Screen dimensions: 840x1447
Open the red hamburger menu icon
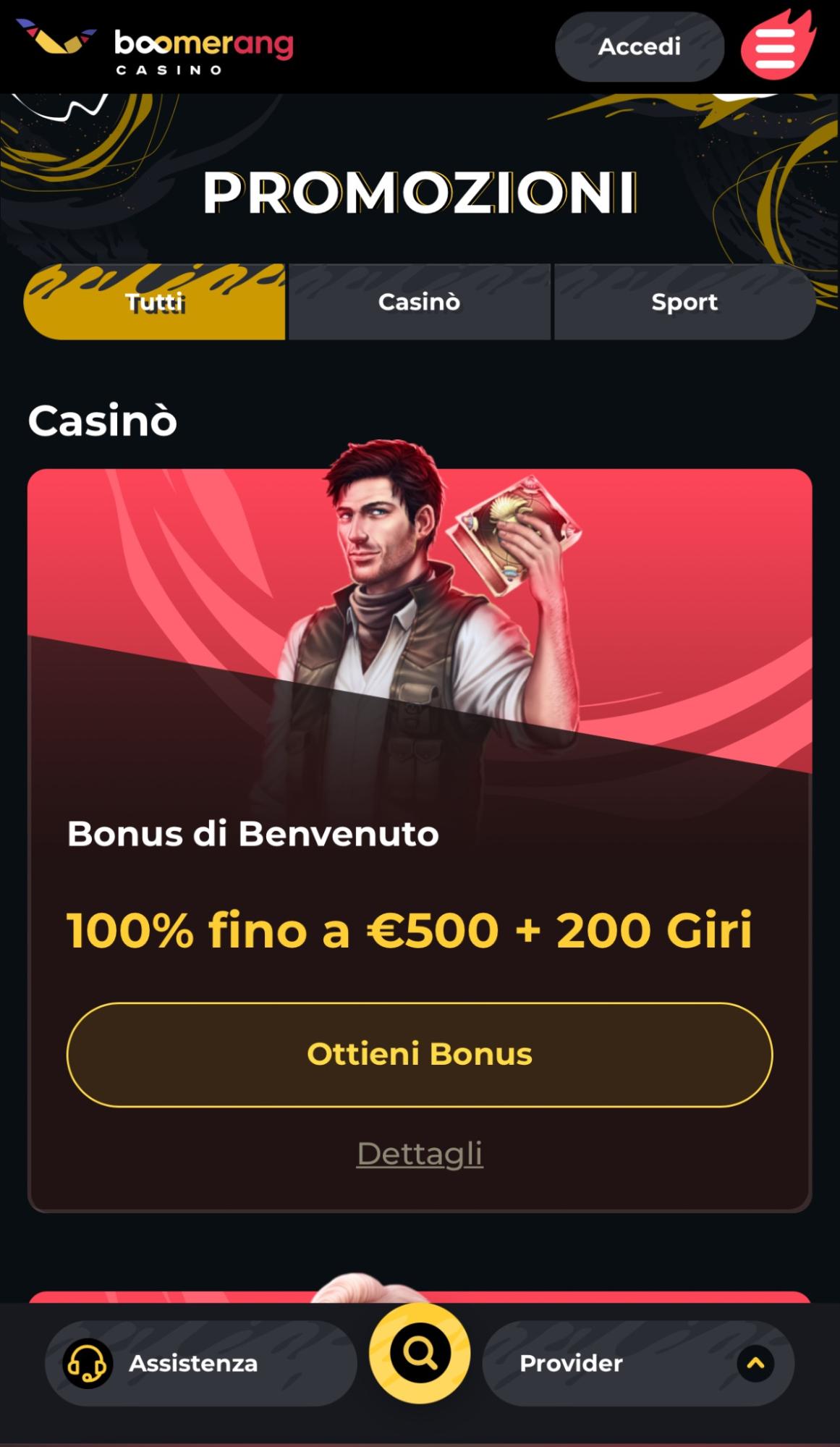click(776, 46)
